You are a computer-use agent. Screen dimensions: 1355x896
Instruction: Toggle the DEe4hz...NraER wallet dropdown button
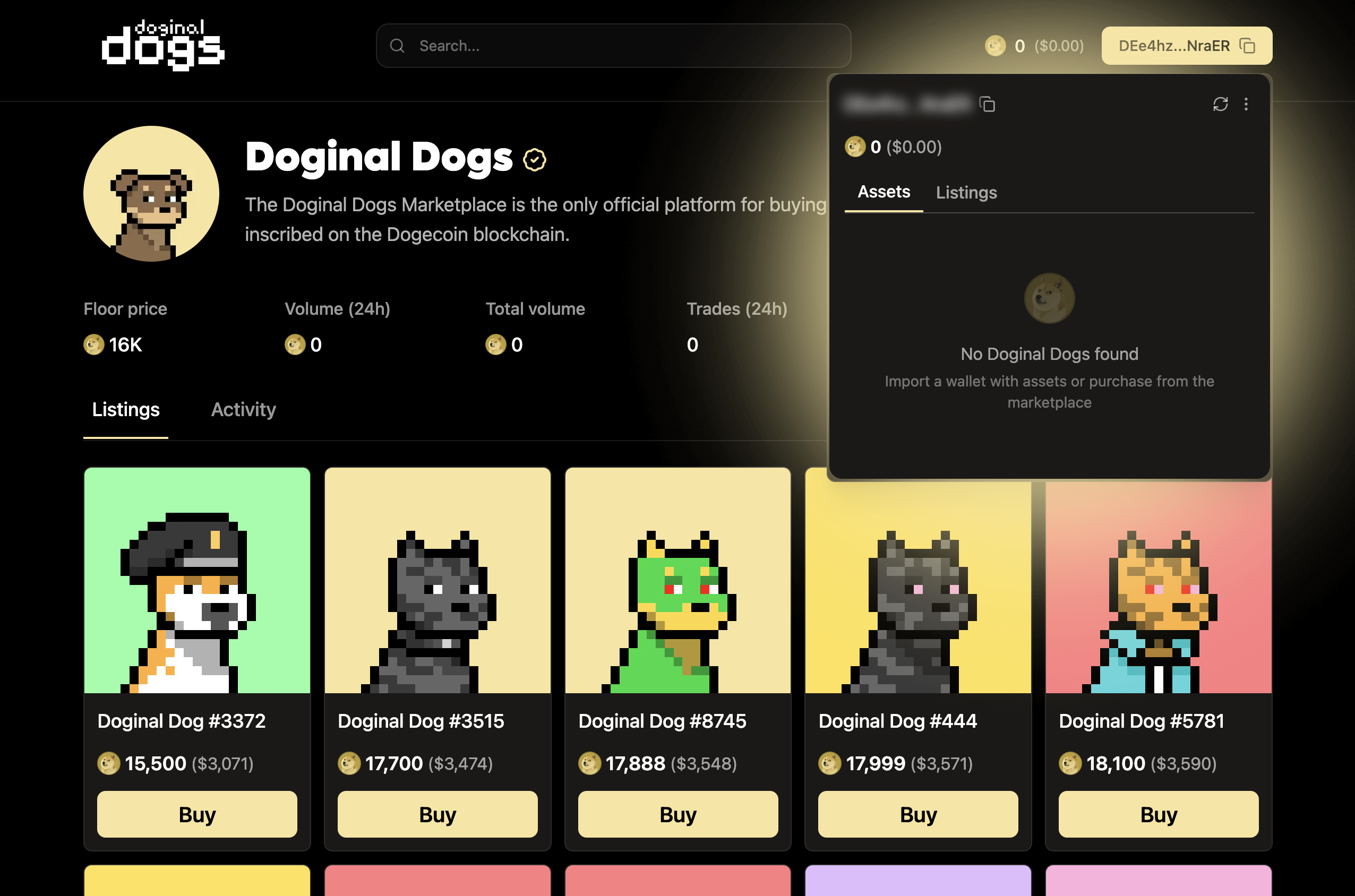click(x=1186, y=46)
